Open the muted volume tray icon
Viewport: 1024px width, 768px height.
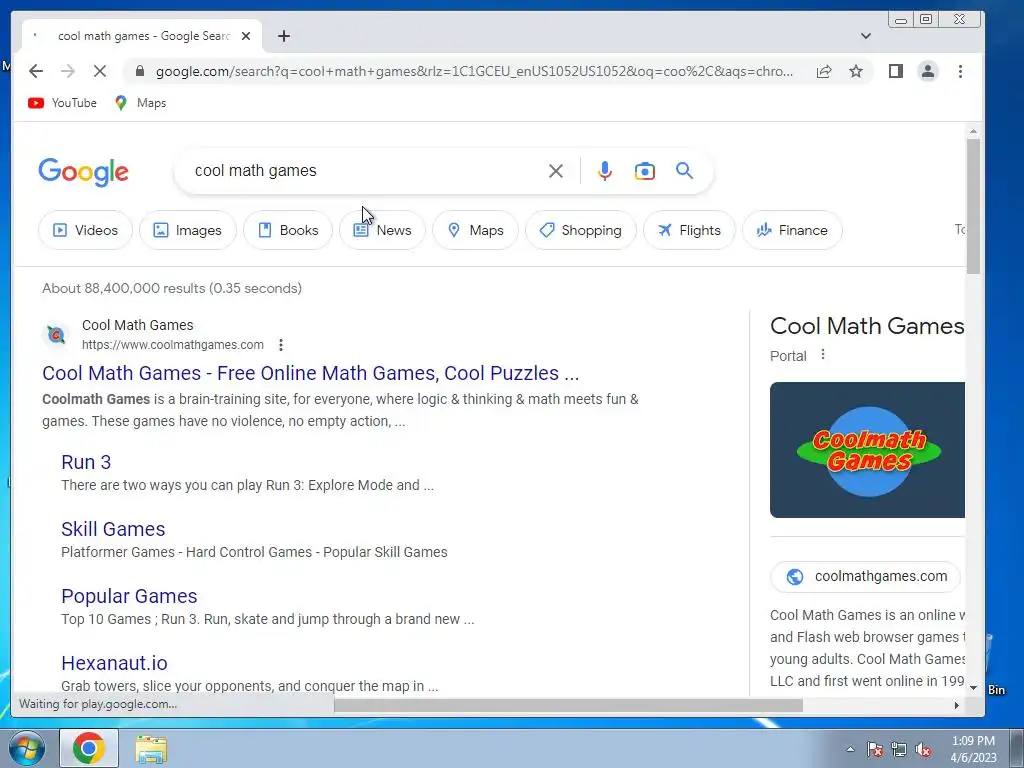923,750
